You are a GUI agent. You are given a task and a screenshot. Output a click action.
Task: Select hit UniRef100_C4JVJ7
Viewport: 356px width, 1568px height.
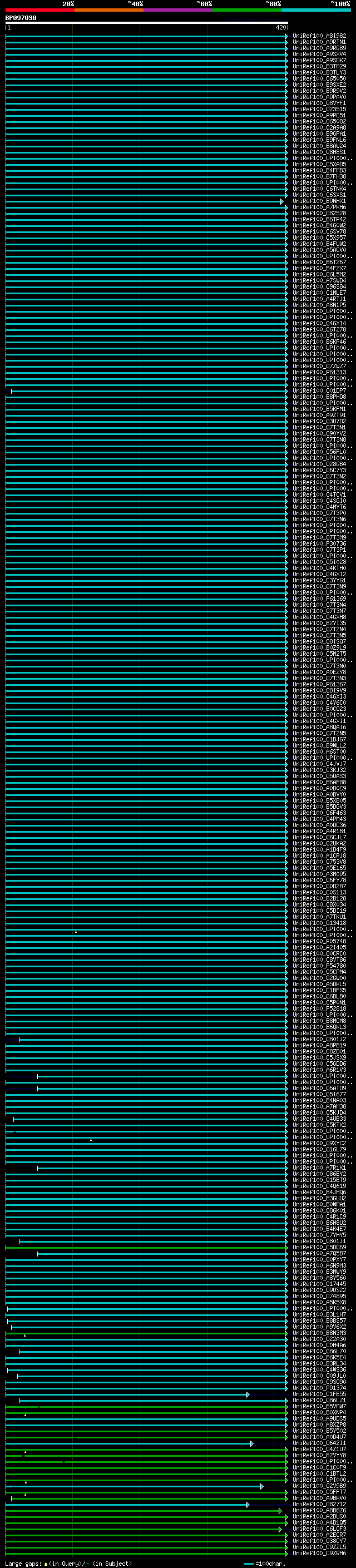point(319,764)
